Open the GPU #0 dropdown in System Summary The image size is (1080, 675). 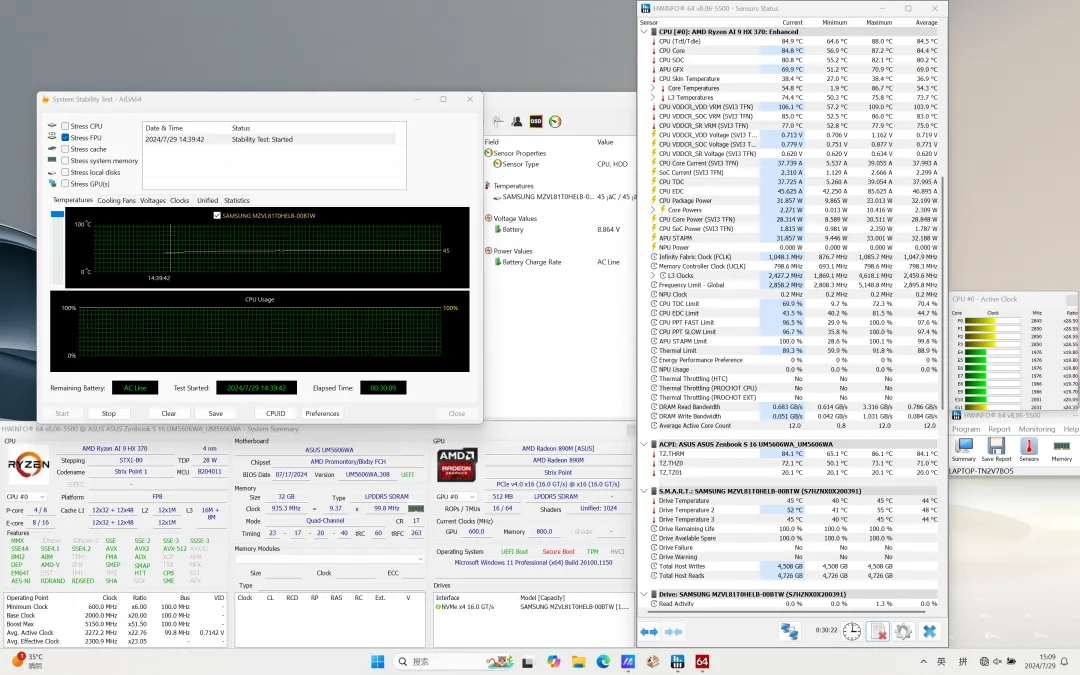[456, 497]
